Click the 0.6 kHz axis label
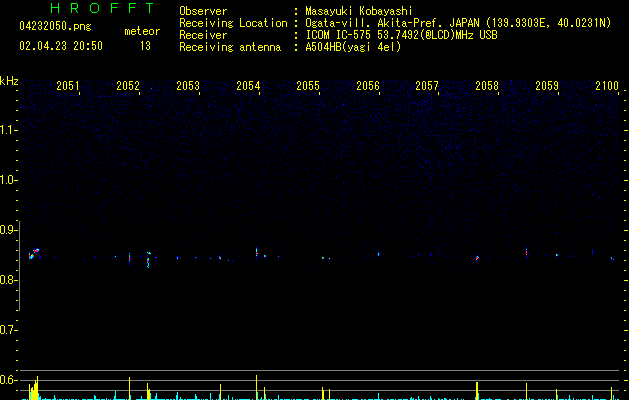This screenshot has height=400, width=629. pyautogui.click(x=8, y=380)
